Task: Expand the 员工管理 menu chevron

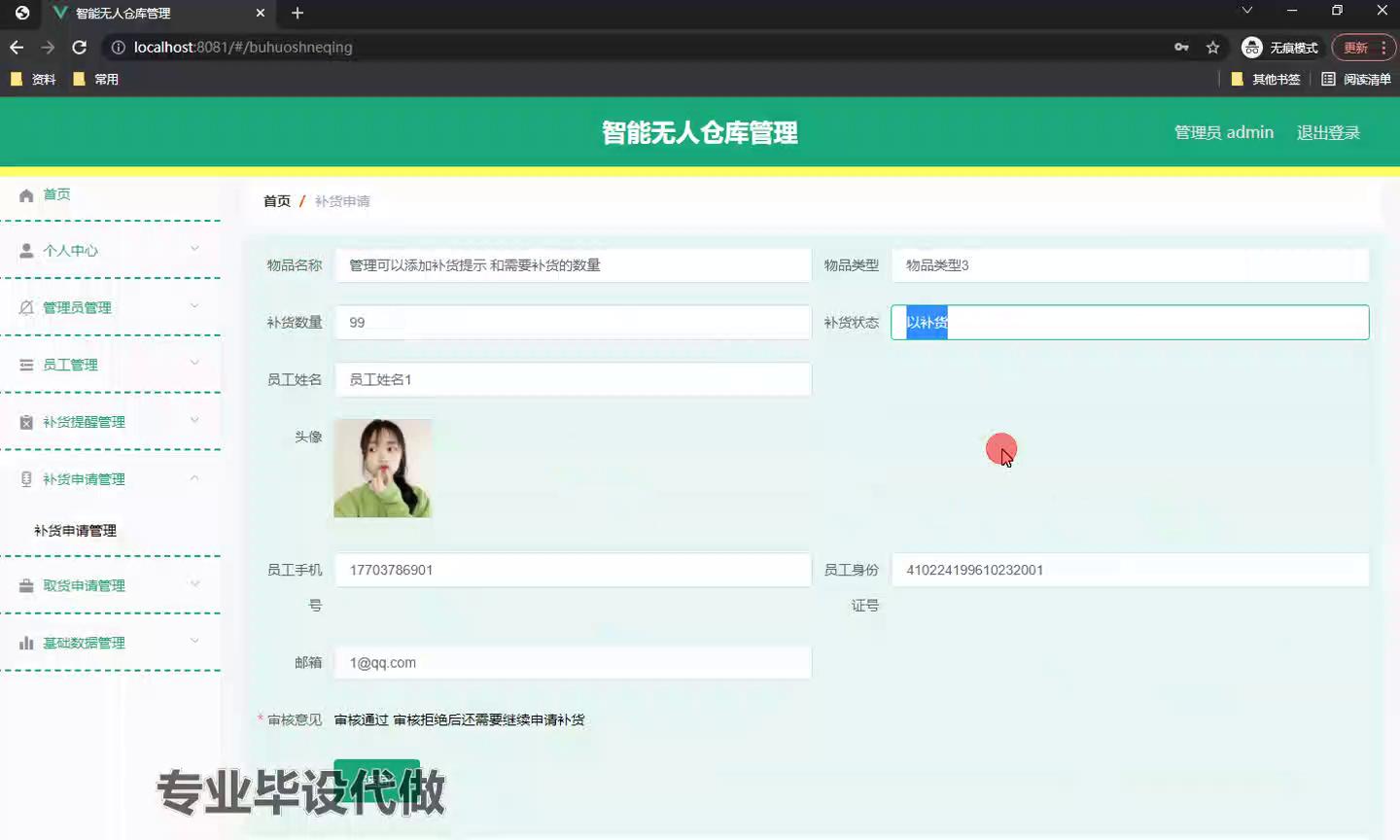Action: [x=194, y=364]
